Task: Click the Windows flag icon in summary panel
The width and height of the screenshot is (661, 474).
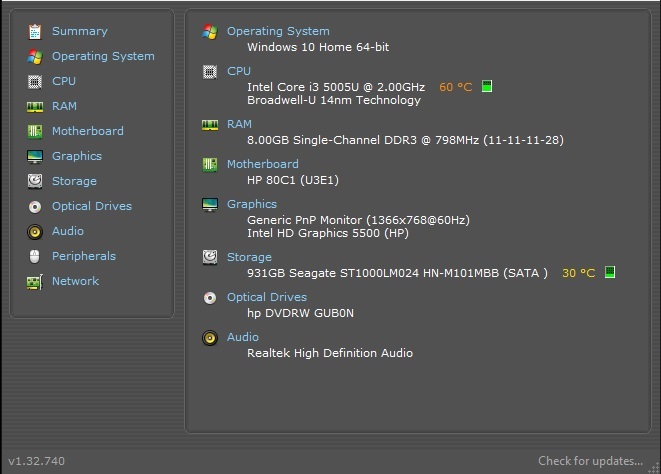Action: point(210,32)
